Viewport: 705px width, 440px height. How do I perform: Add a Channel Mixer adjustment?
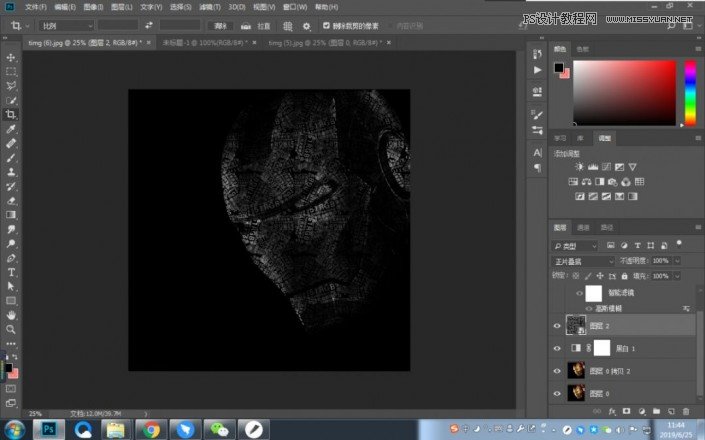click(626, 182)
